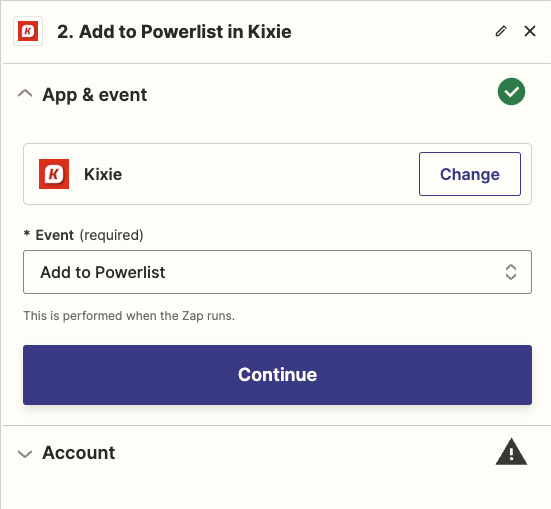Click the Kixie app name text
This screenshot has height=509, width=551.
coord(103,174)
